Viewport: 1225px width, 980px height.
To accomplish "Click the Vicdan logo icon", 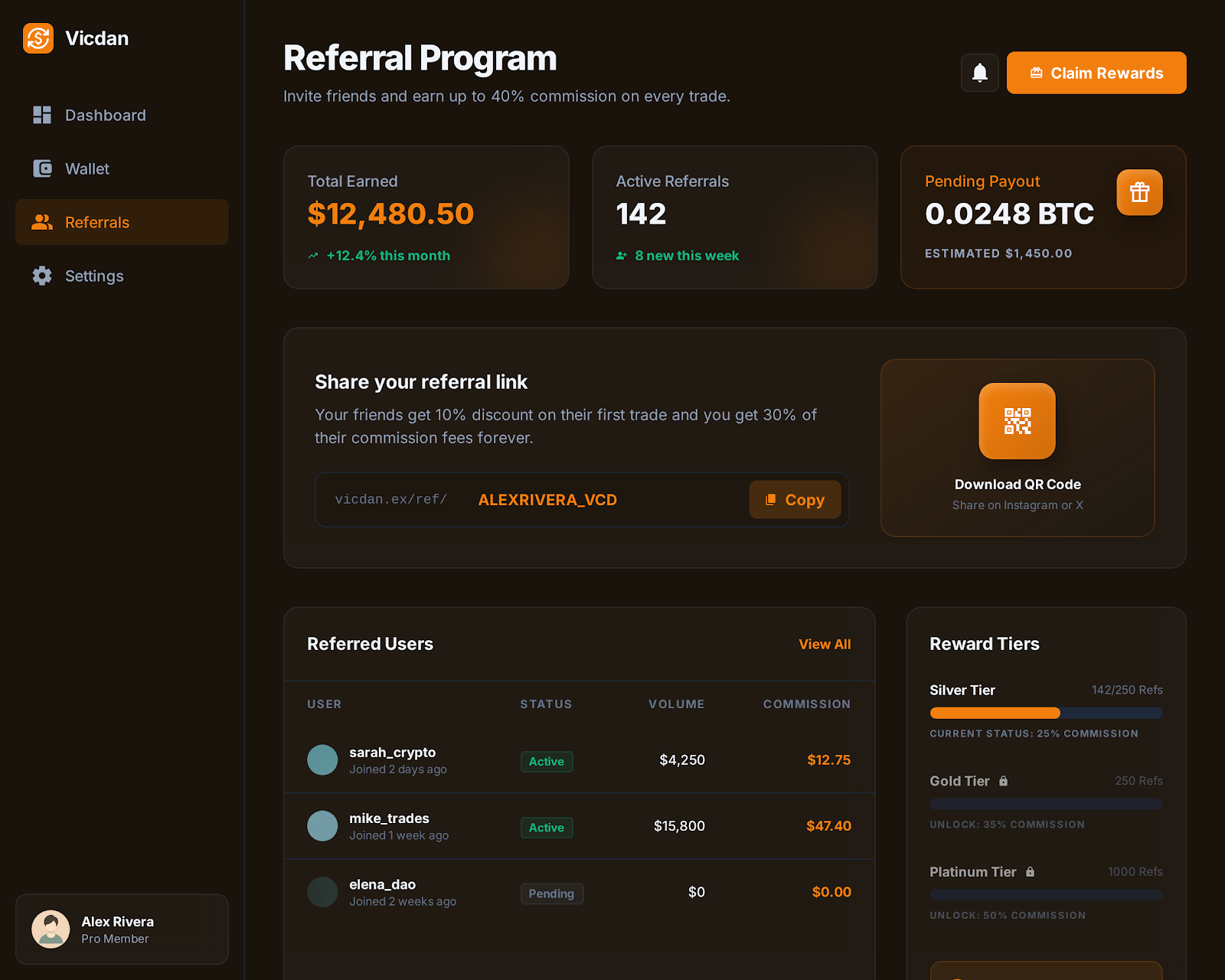I will pyautogui.click(x=38, y=38).
